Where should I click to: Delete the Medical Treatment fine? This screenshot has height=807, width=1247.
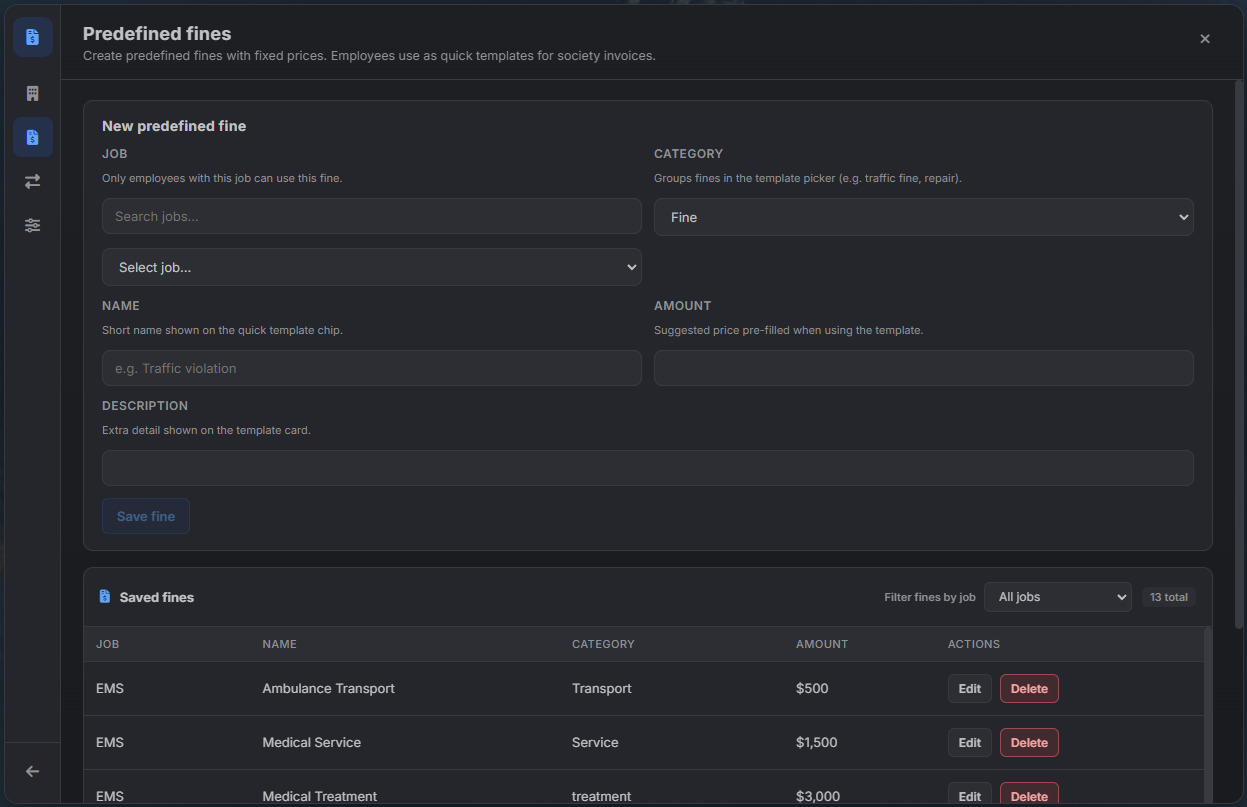[x=1029, y=795]
